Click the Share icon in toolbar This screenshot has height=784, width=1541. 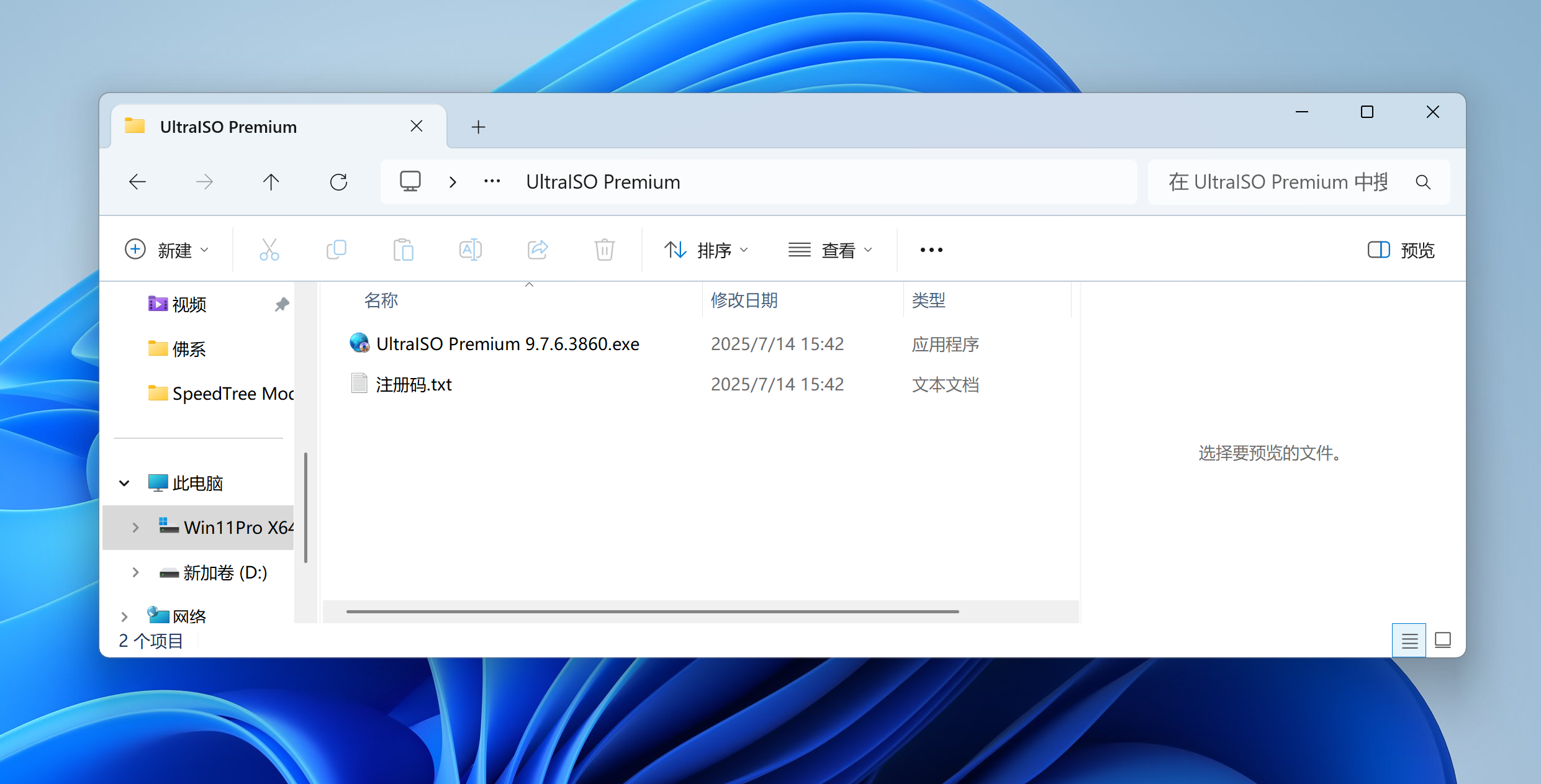pyautogui.click(x=537, y=250)
